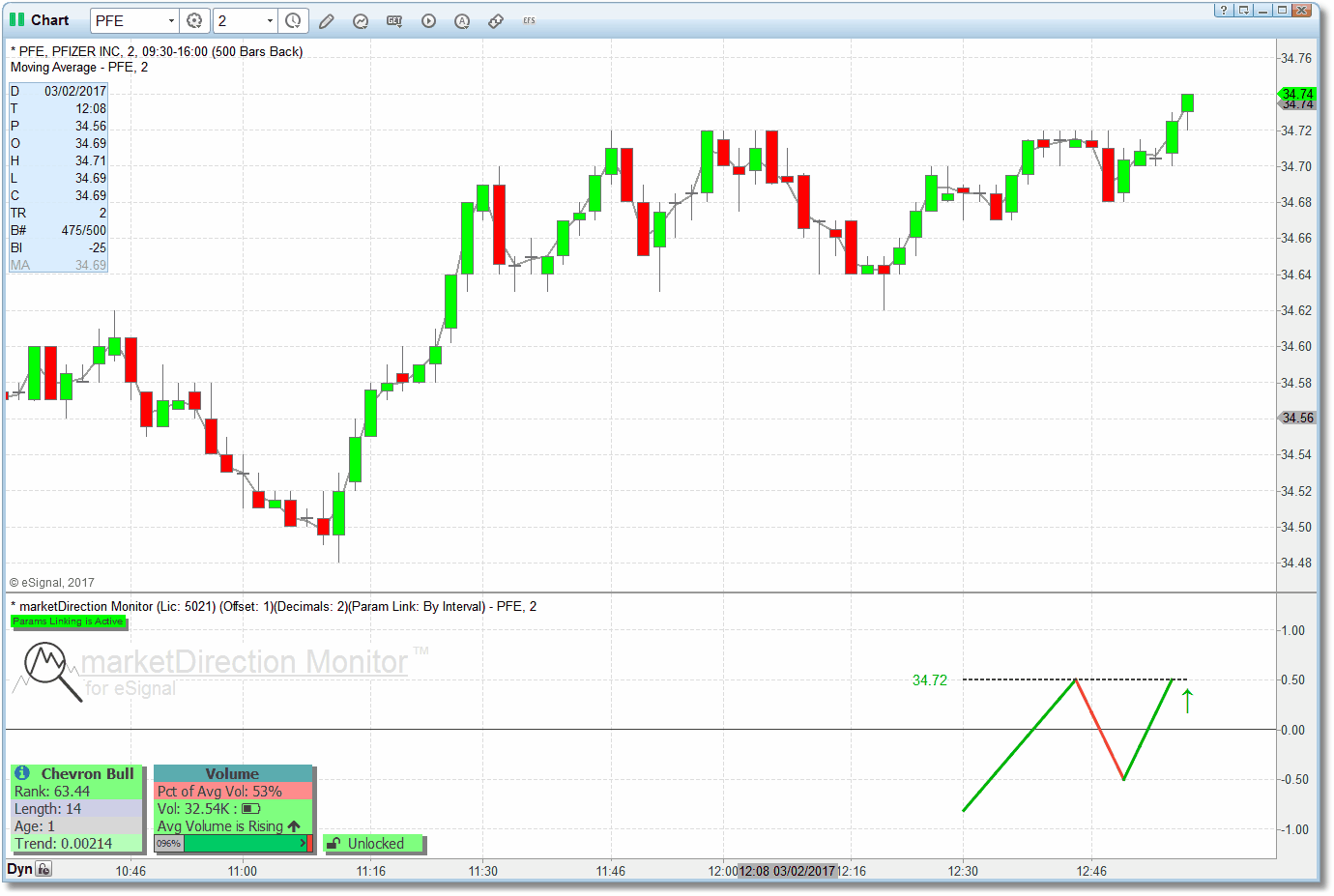Click the Moving Average - PFE, 2 label
The width and height of the screenshot is (1334, 896).
click(79, 67)
